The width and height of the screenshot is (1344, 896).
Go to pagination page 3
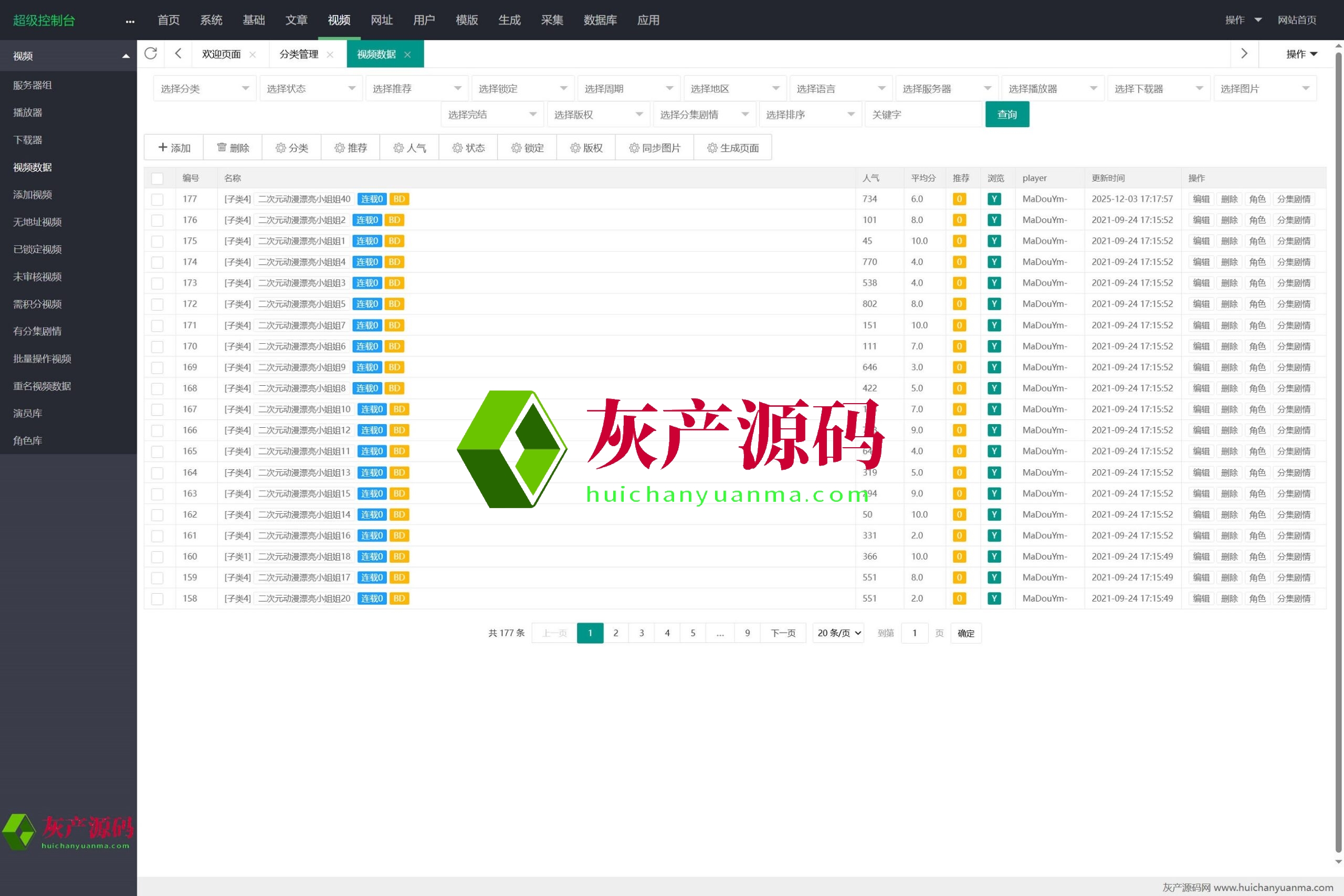(641, 633)
